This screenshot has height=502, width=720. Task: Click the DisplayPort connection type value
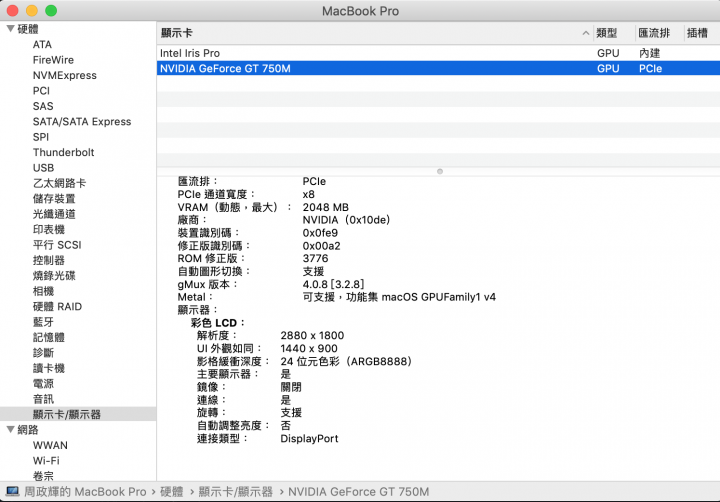(309, 439)
